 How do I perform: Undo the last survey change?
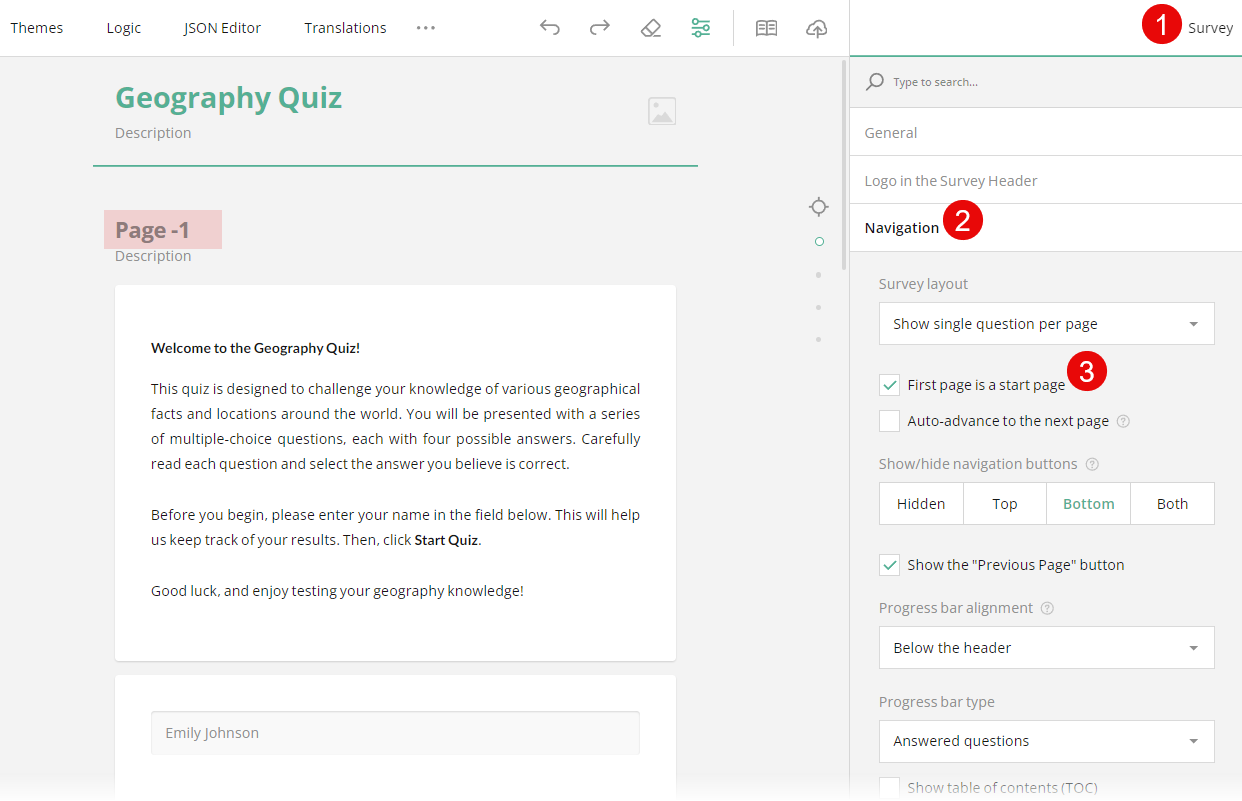[x=549, y=27]
